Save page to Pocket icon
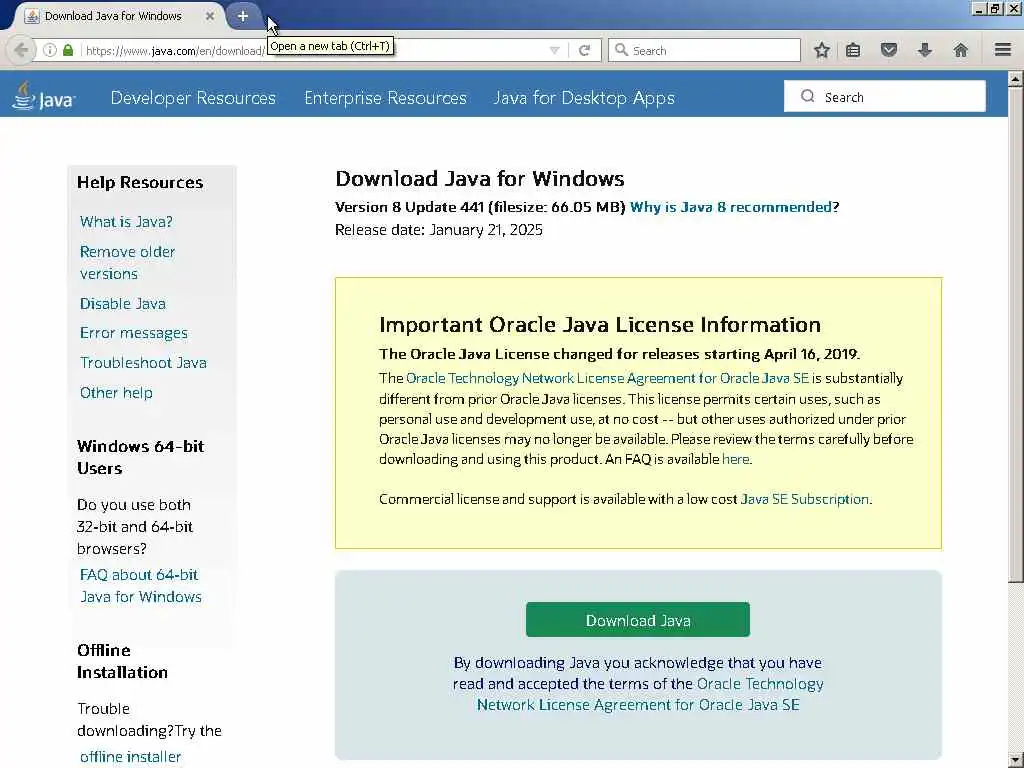Image resolution: width=1024 pixels, height=768 pixels. pos(889,50)
